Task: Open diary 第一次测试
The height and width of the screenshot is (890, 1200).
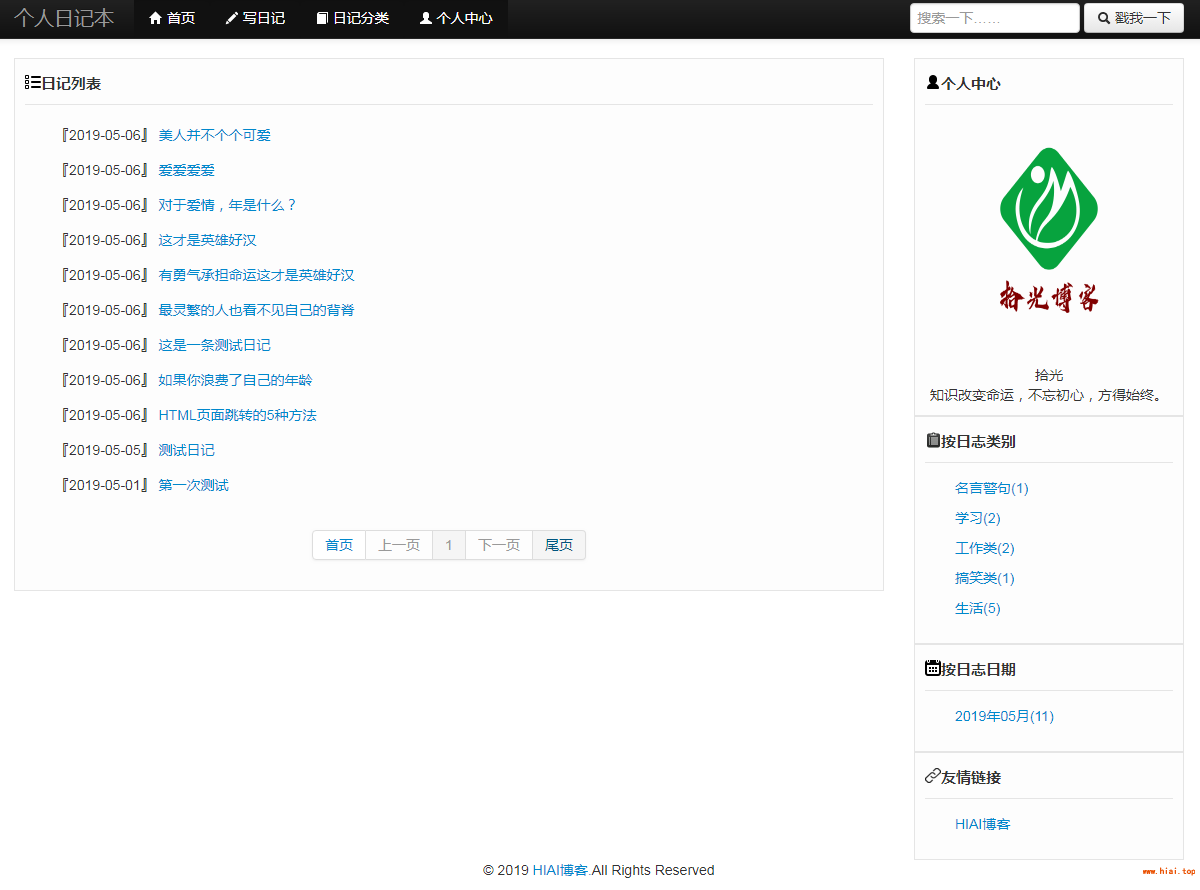Action: click(x=193, y=485)
